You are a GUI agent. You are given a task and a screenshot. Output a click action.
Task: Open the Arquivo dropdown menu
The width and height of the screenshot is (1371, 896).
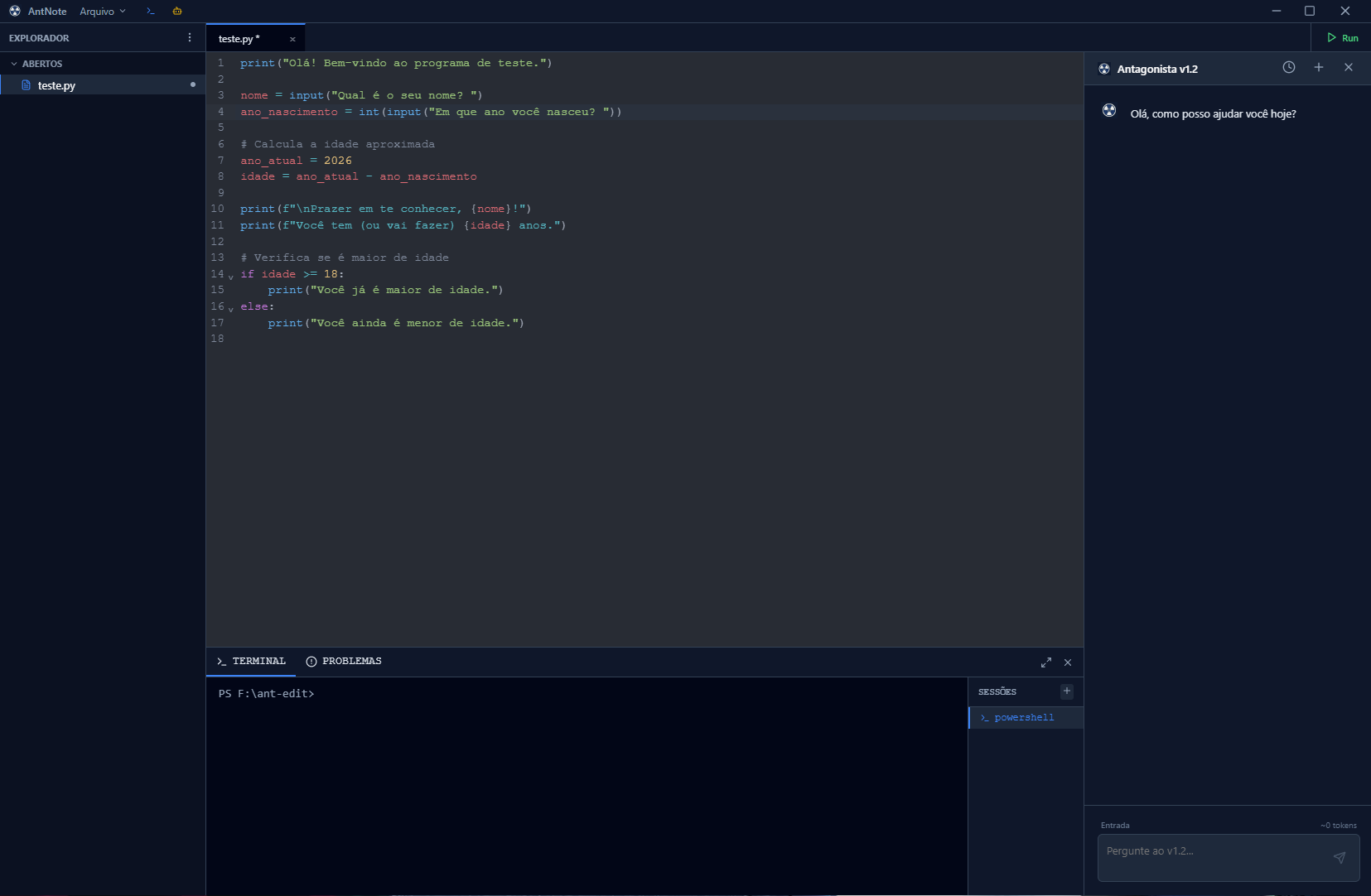click(97, 11)
